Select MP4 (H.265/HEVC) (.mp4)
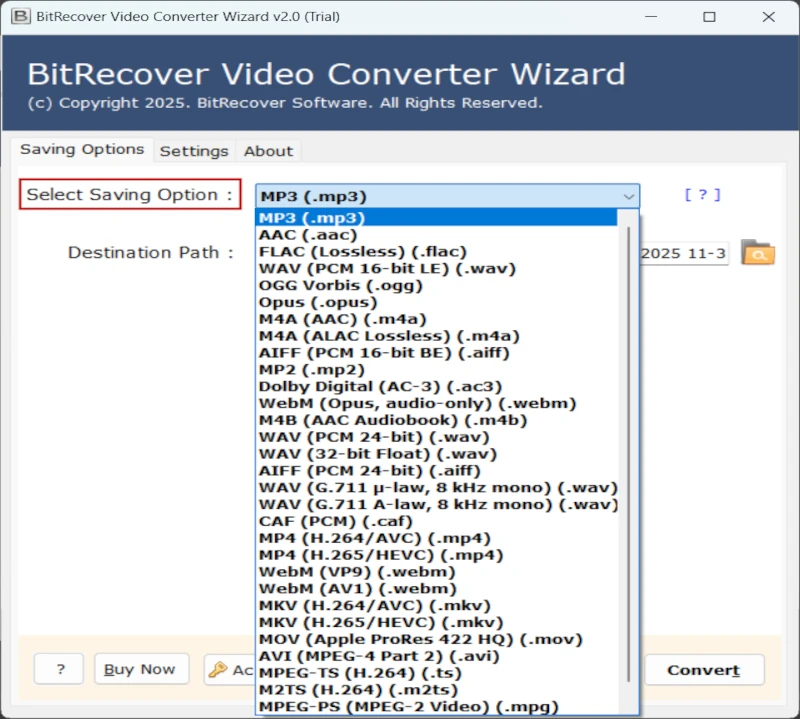Screen dimensions: 800x719 [436, 555]
